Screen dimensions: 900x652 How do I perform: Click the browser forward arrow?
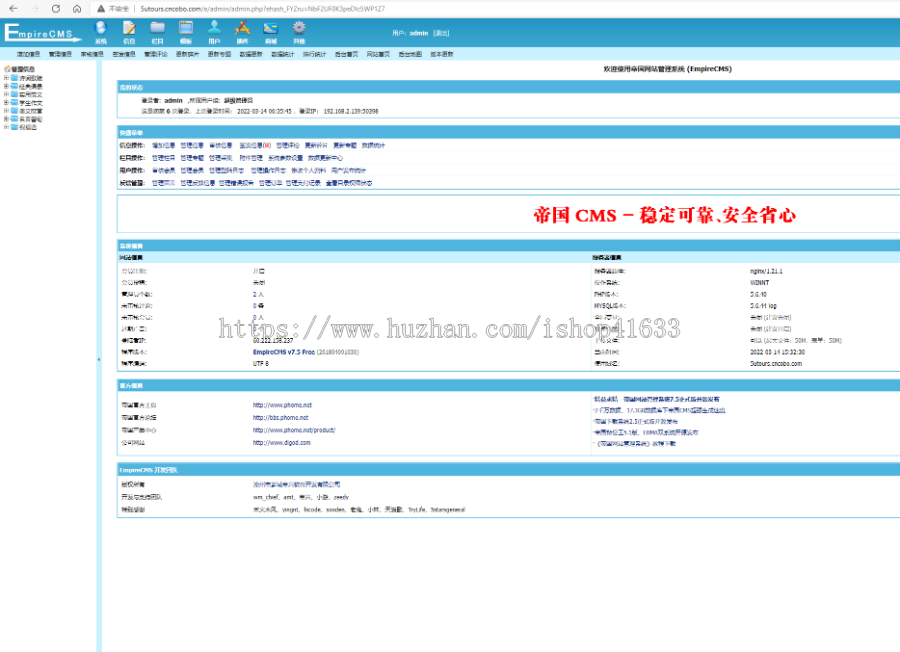(x=34, y=9)
